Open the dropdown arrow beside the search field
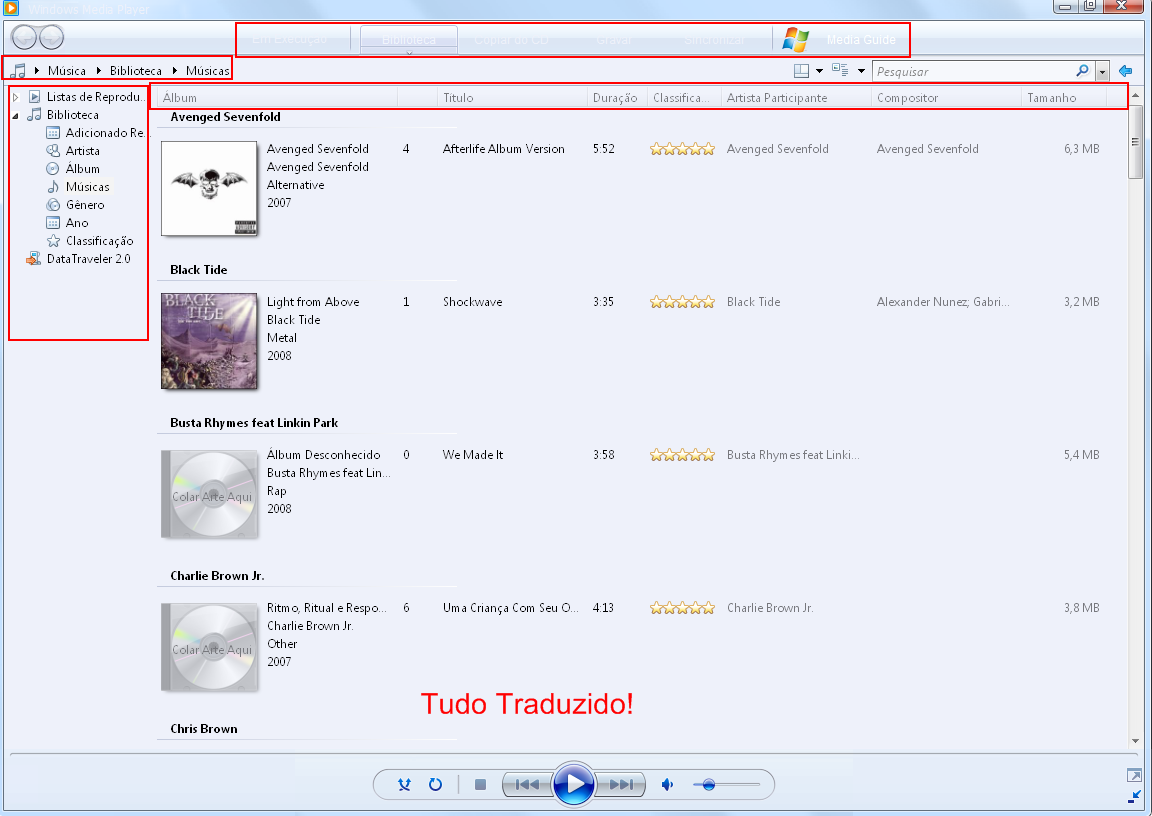 [x=1101, y=70]
